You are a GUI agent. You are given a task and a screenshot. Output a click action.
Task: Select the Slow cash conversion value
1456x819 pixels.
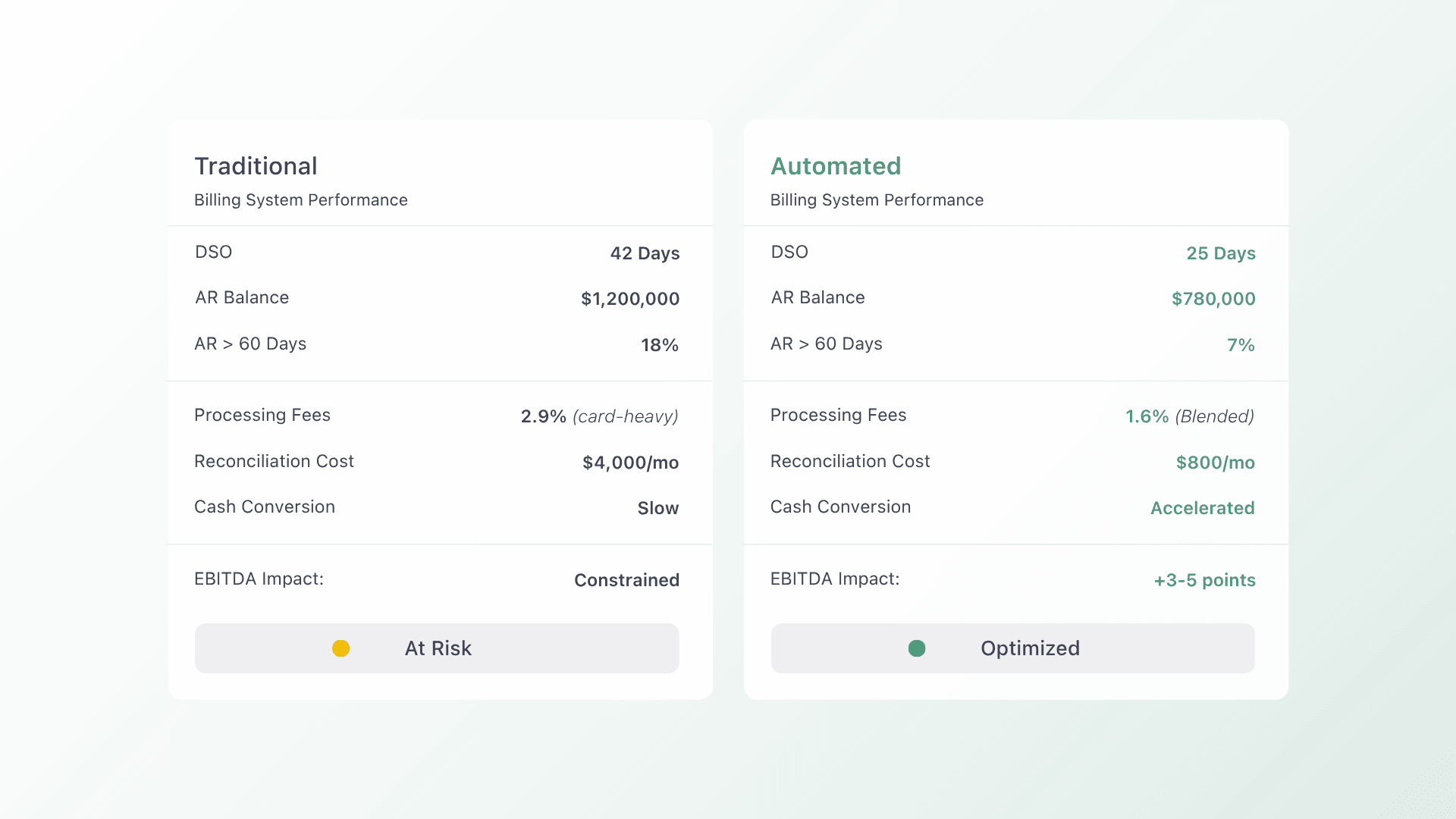click(657, 508)
